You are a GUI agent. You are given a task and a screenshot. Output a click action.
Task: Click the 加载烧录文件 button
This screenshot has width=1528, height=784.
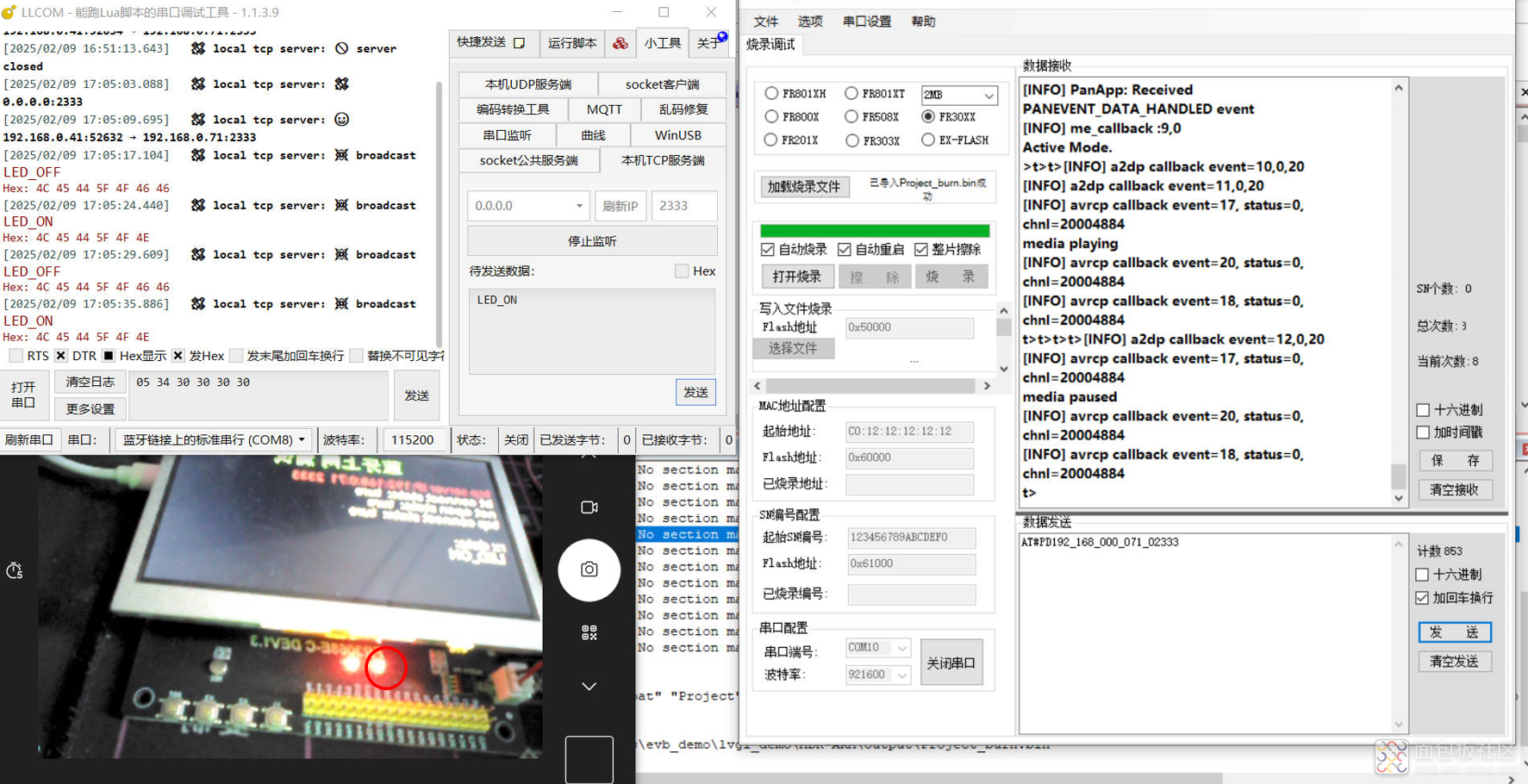click(804, 187)
